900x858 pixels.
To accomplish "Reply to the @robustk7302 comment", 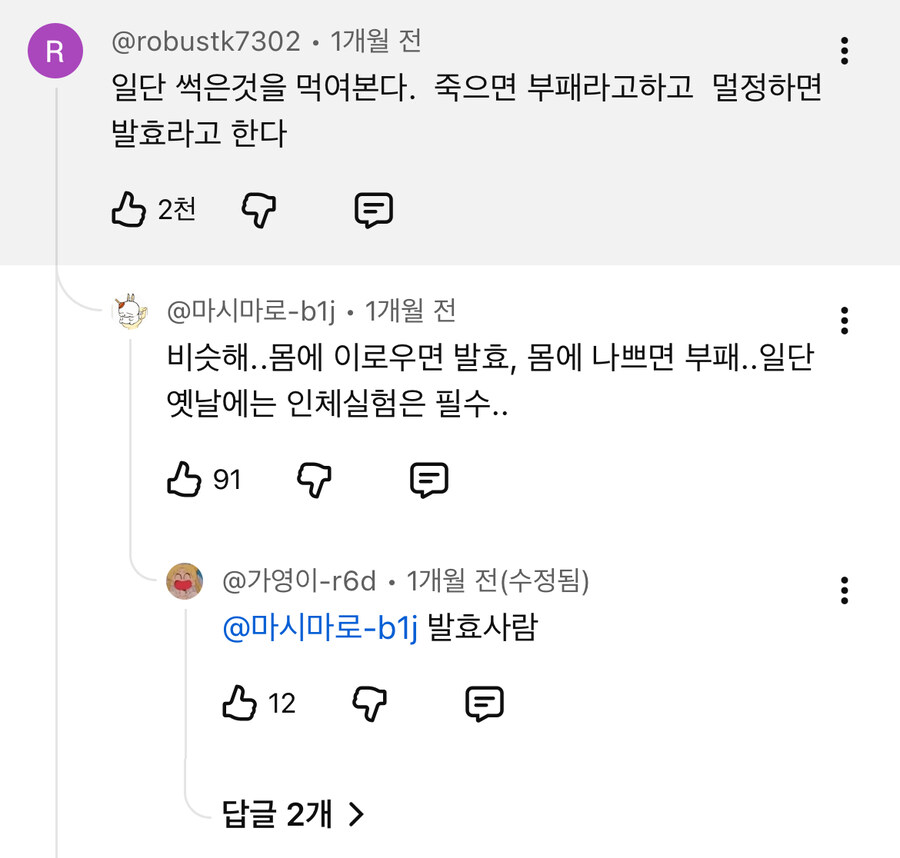I will 374,210.
